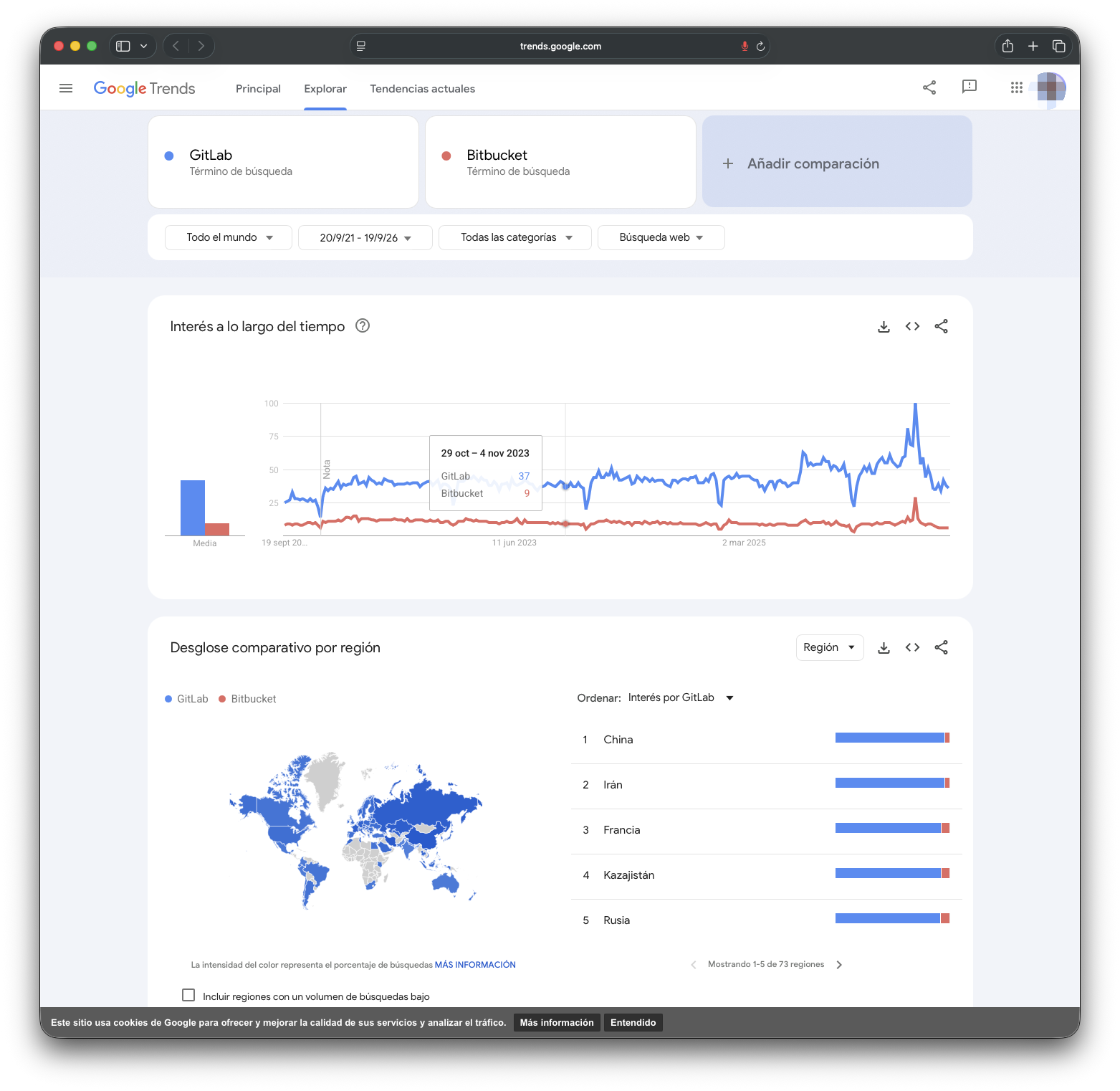Go to next page of regions
The image size is (1120, 1091).
(x=839, y=965)
